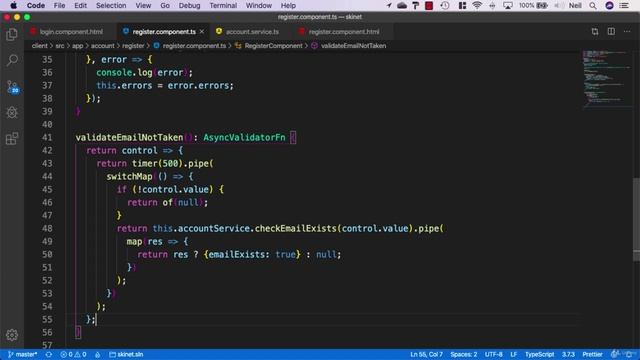
Task: Click the src breadcrumb segment
Action: click(x=60, y=46)
